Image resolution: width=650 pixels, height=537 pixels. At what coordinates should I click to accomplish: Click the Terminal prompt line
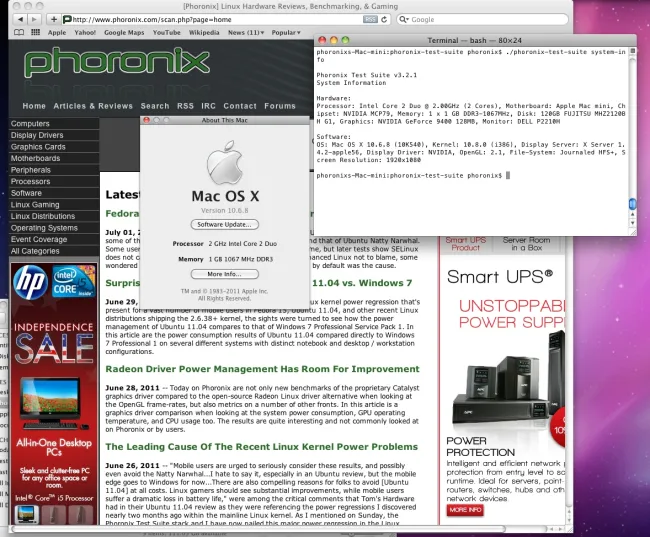413,175
